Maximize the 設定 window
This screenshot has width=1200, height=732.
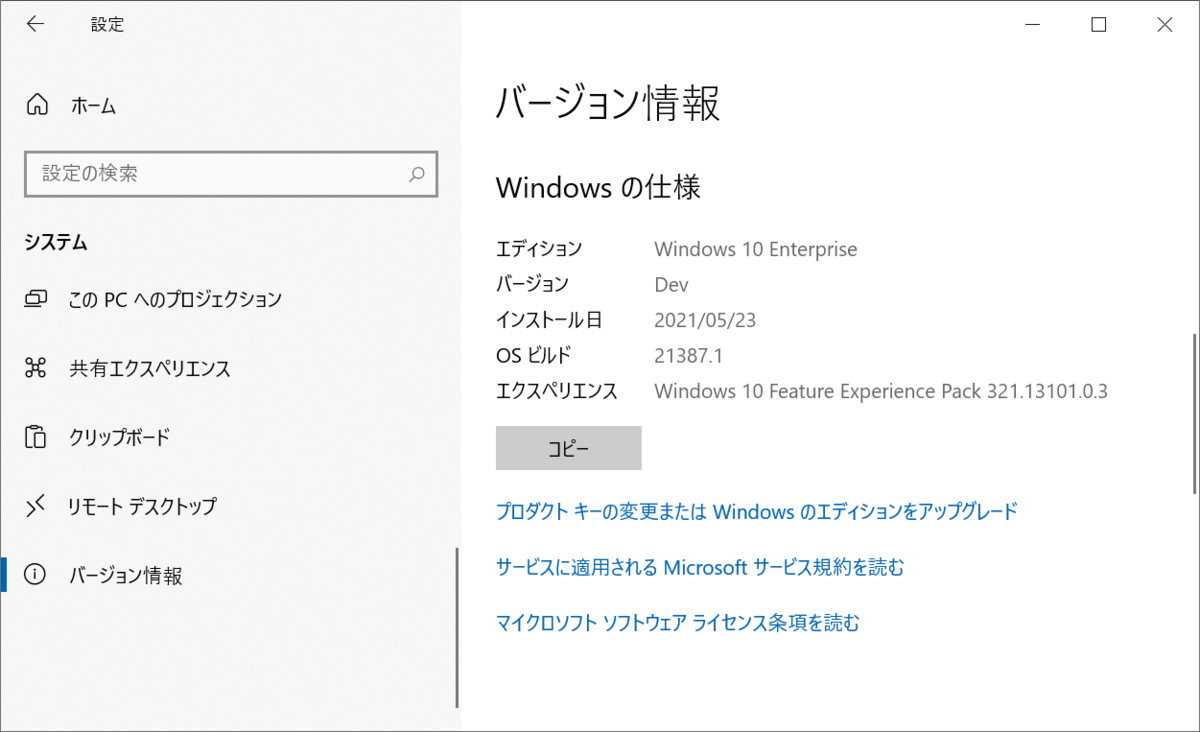[1098, 25]
